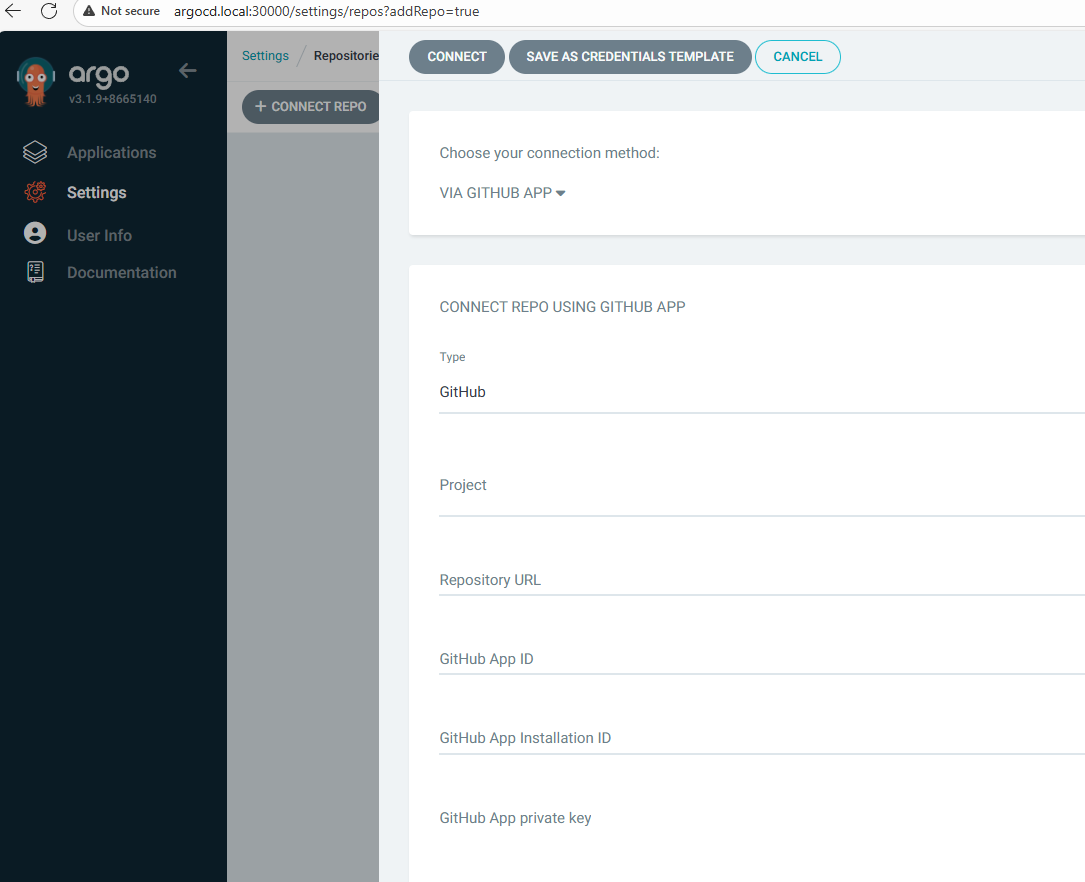The image size is (1085, 882).
Task: Click the Applications layers icon
Action: (x=35, y=152)
